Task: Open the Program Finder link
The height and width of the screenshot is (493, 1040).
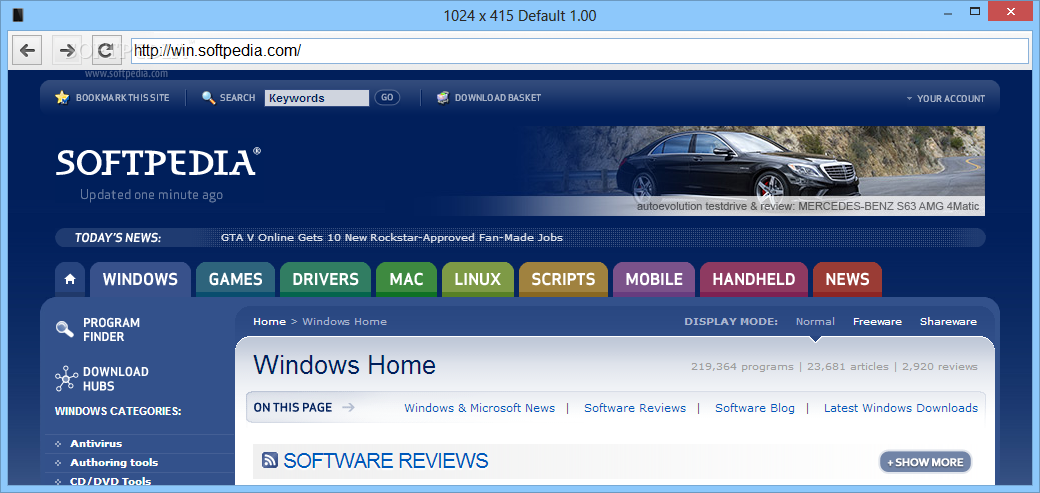Action: (x=111, y=330)
